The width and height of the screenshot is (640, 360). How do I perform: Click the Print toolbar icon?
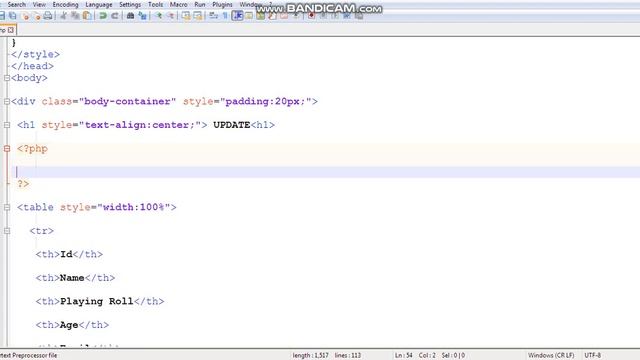tap(48, 16)
